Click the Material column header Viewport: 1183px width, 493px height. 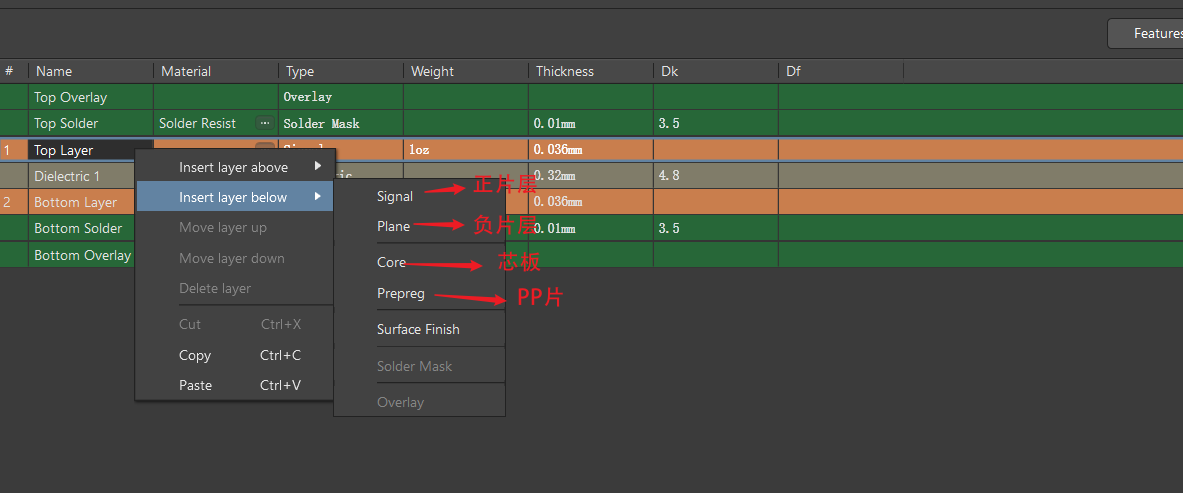point(186,71)
